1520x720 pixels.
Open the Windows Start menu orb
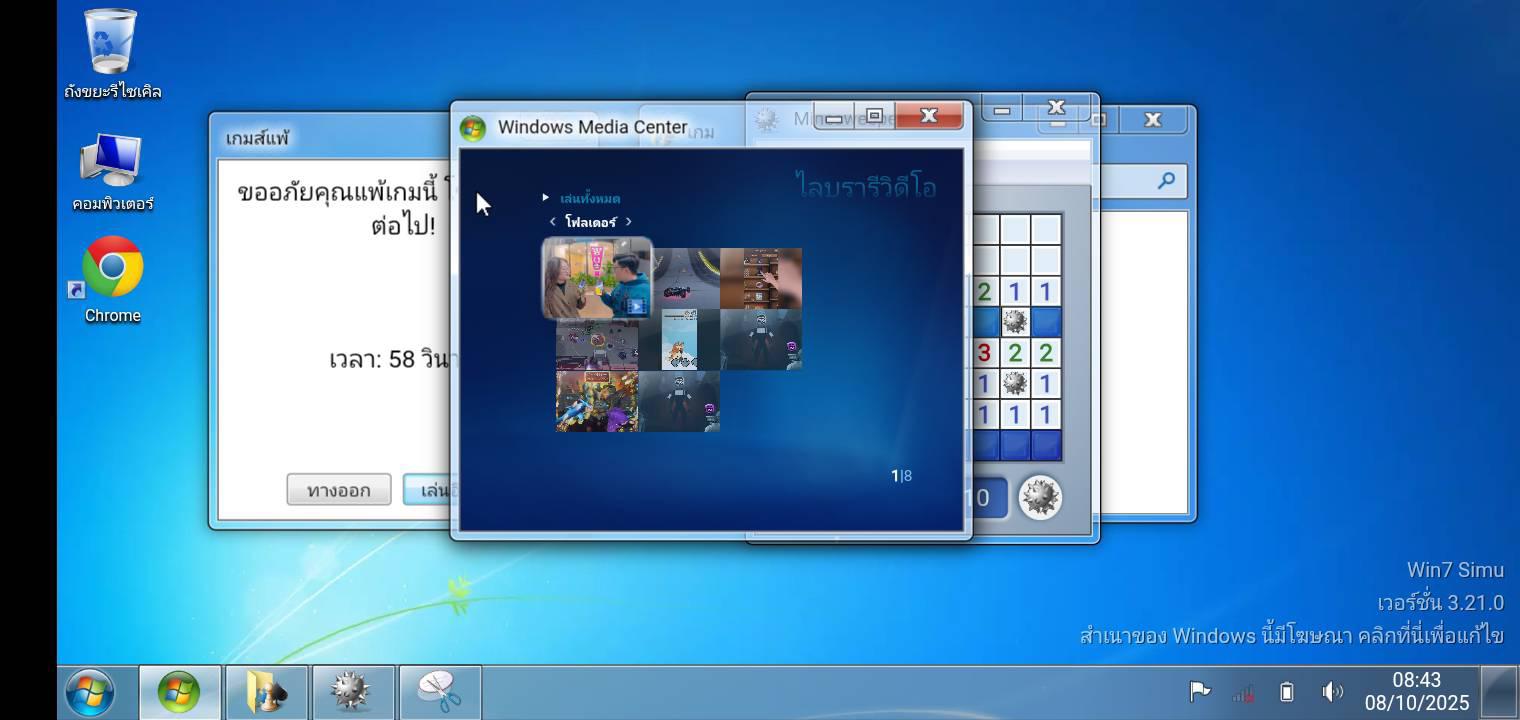coord(90,692)
